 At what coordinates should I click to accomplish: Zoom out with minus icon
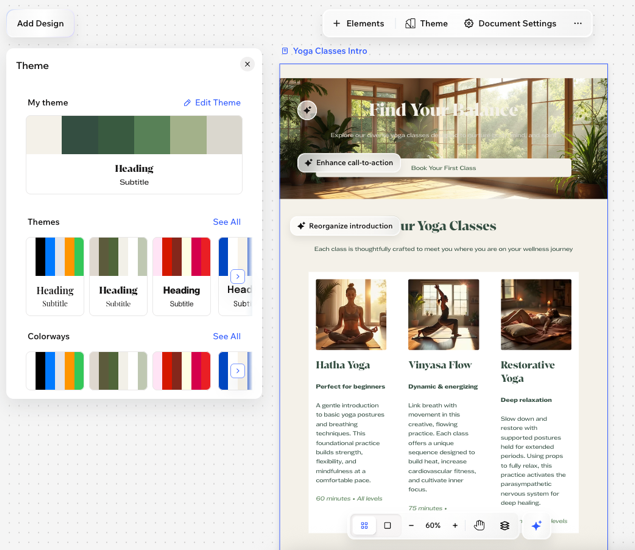click(411, 525)
